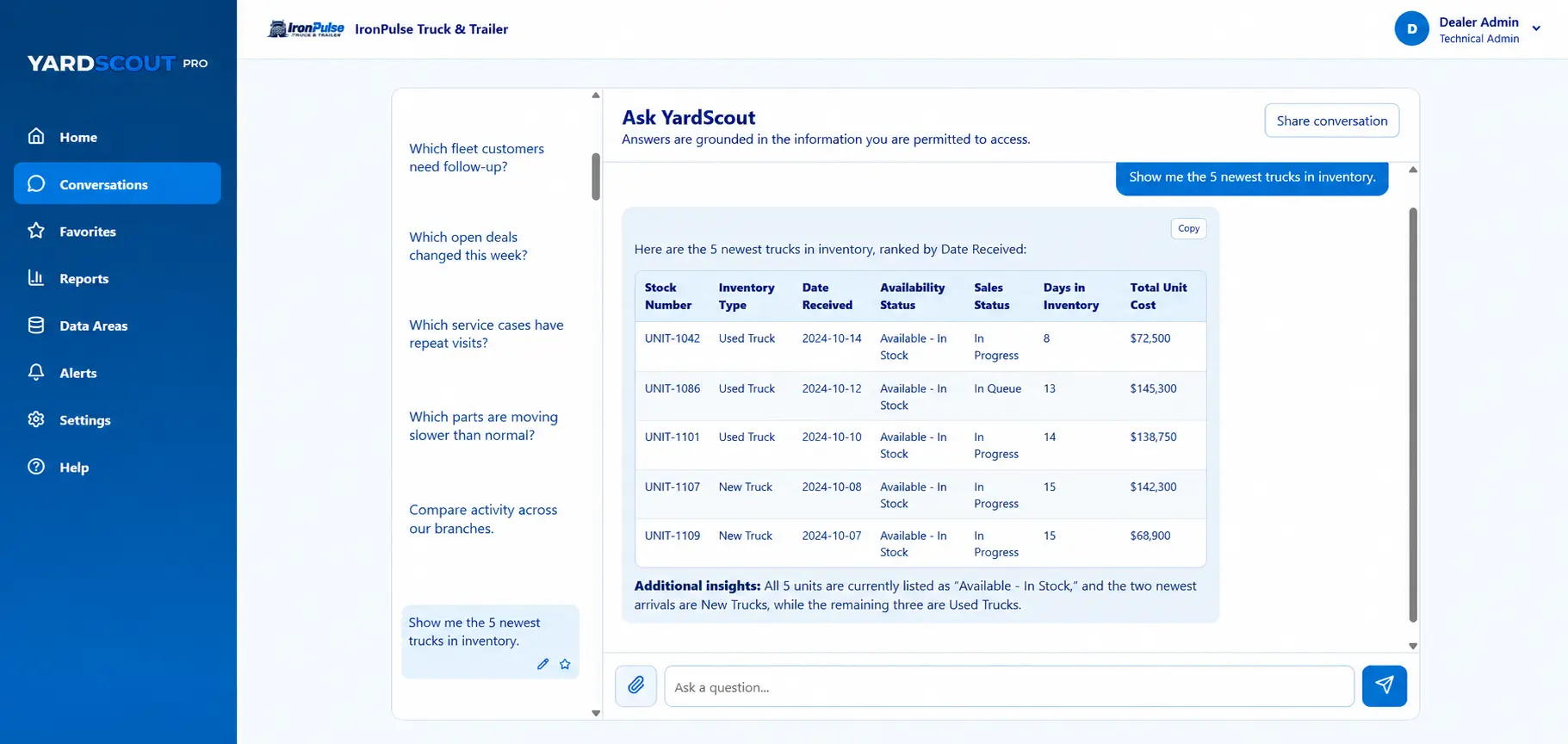Click pencil icon to rename conversation
The image size is (1568, 744).
click(x=542, y=664)
